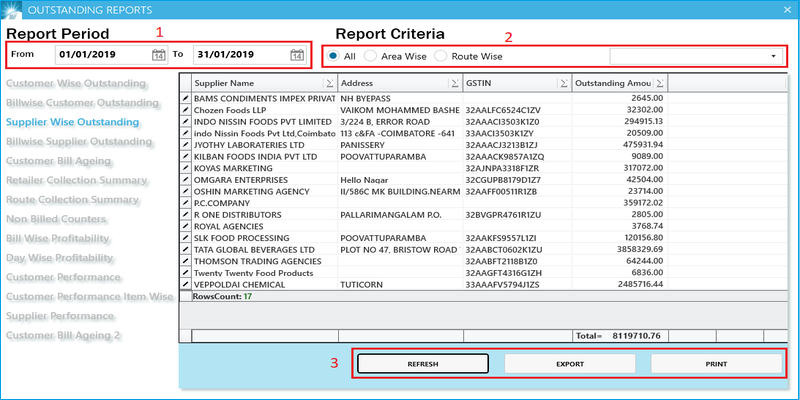Click the Supplier Name column summary sigma icon
The image size is (800, 400).
coord(330,83)
